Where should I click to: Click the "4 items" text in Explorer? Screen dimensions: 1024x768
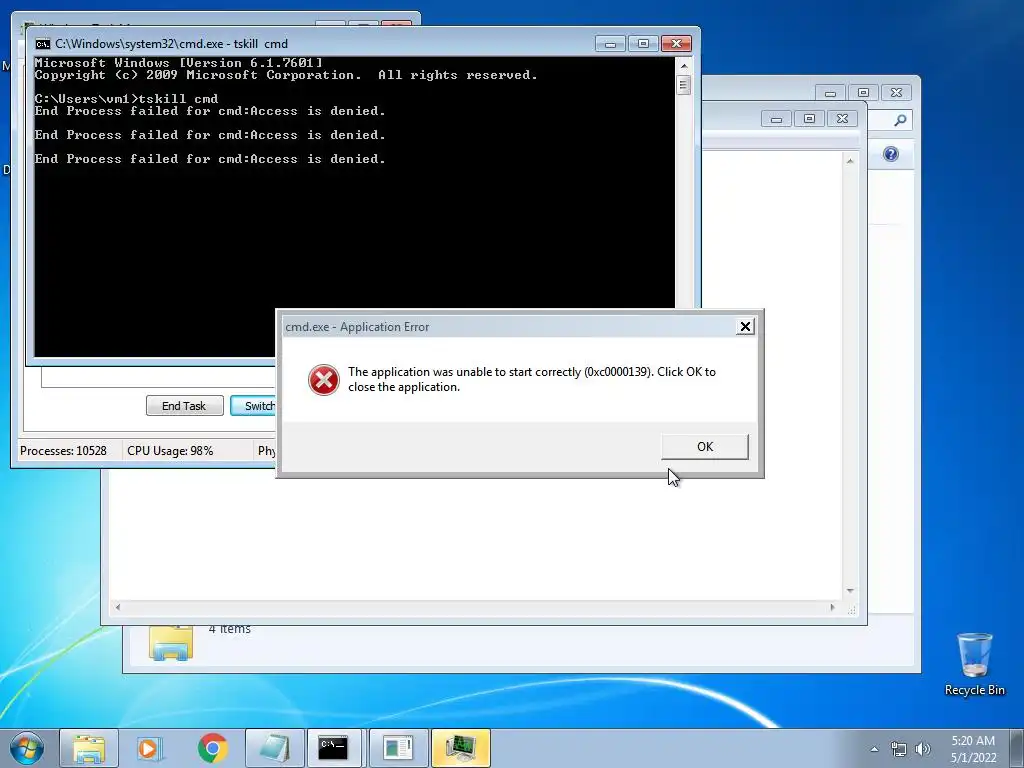[230, 630]
